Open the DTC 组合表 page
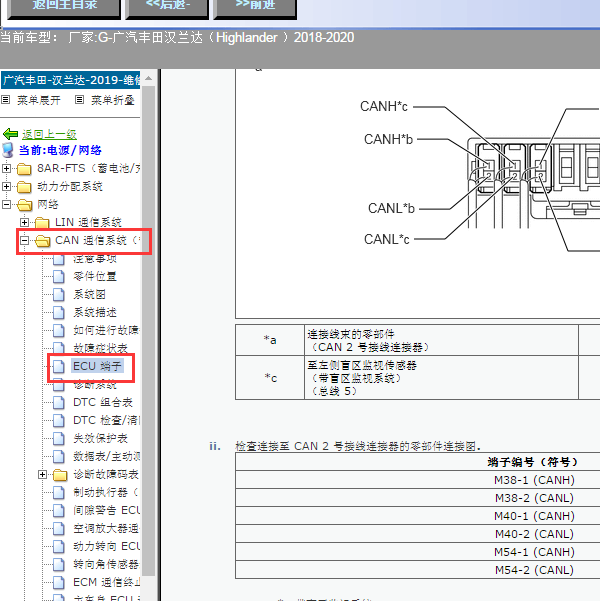Image resolution: width=600 pixels, height=601 pixels. click(x=102, y=402)
